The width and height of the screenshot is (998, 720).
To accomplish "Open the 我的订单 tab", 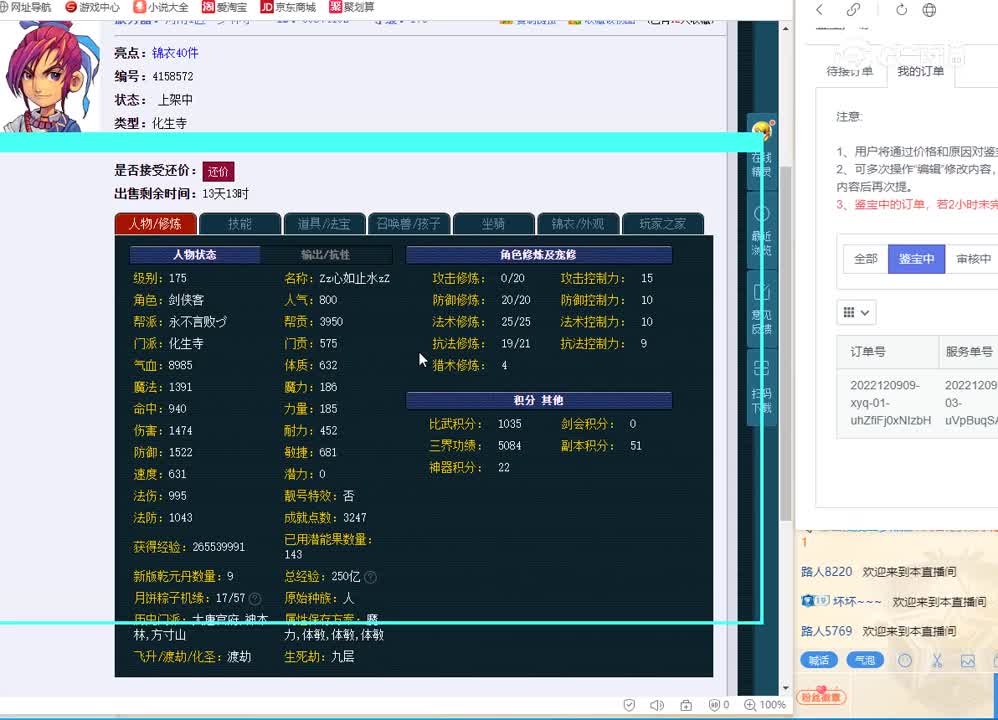I will [920, 71].
